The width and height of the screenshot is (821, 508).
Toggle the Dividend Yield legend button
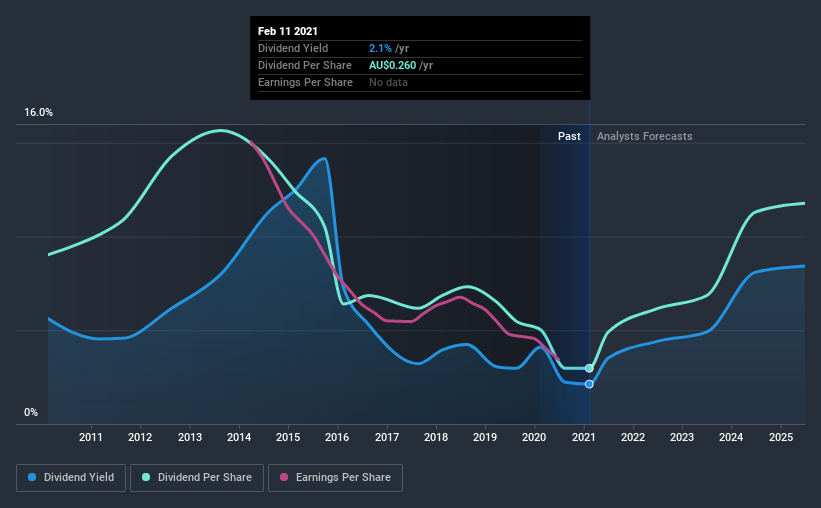[x=71, y=478]
